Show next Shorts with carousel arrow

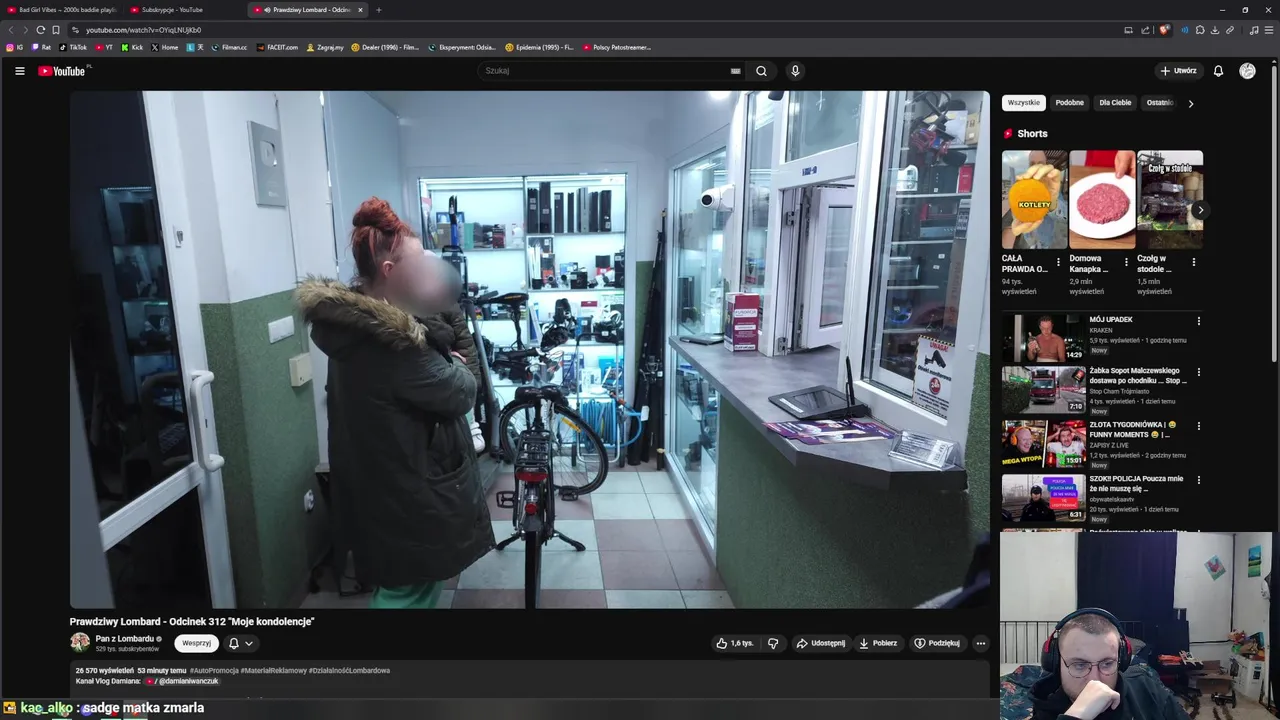[1200, 210]
